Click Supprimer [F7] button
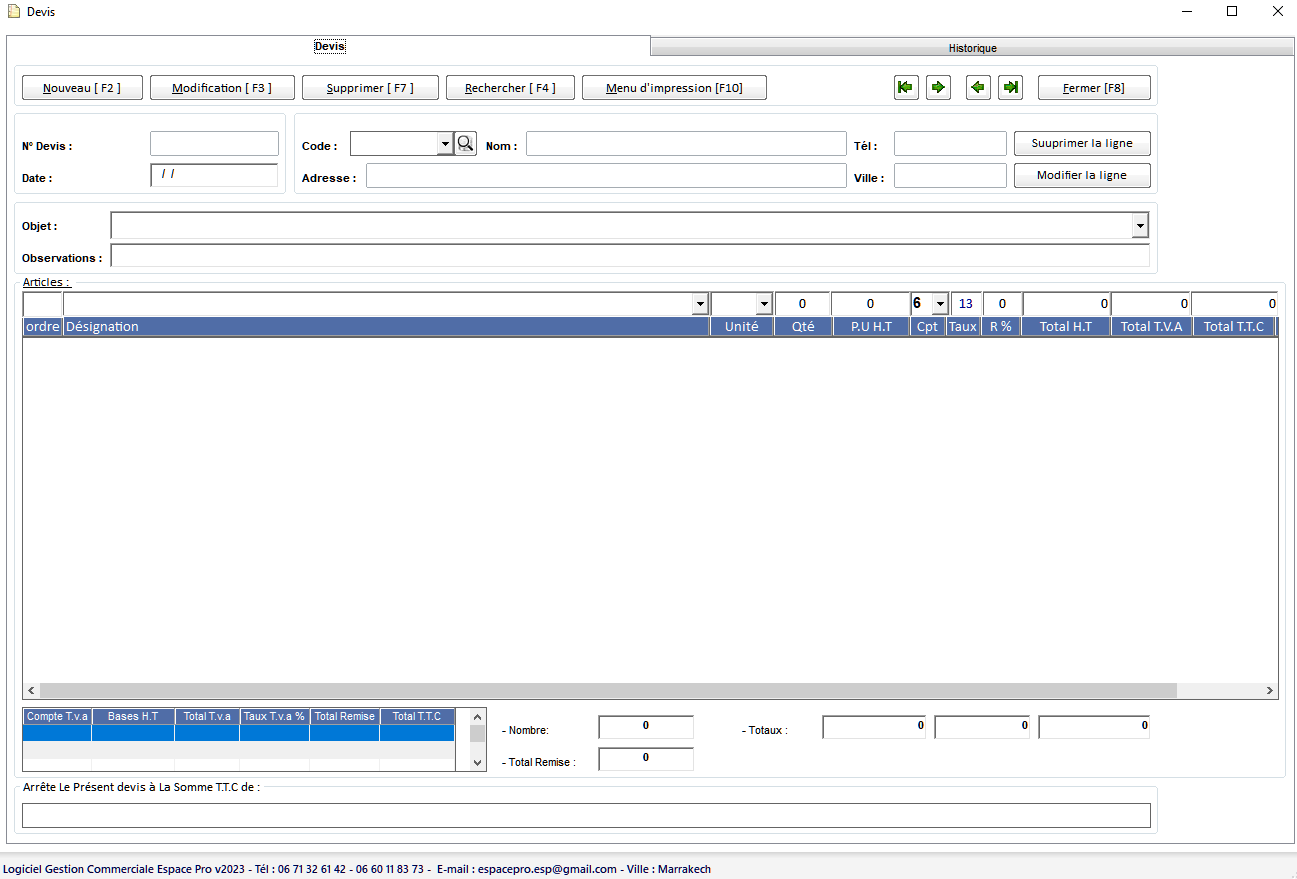Viewport: 1297px width, 879px height. pyautogui.click(x=370, y=88)
